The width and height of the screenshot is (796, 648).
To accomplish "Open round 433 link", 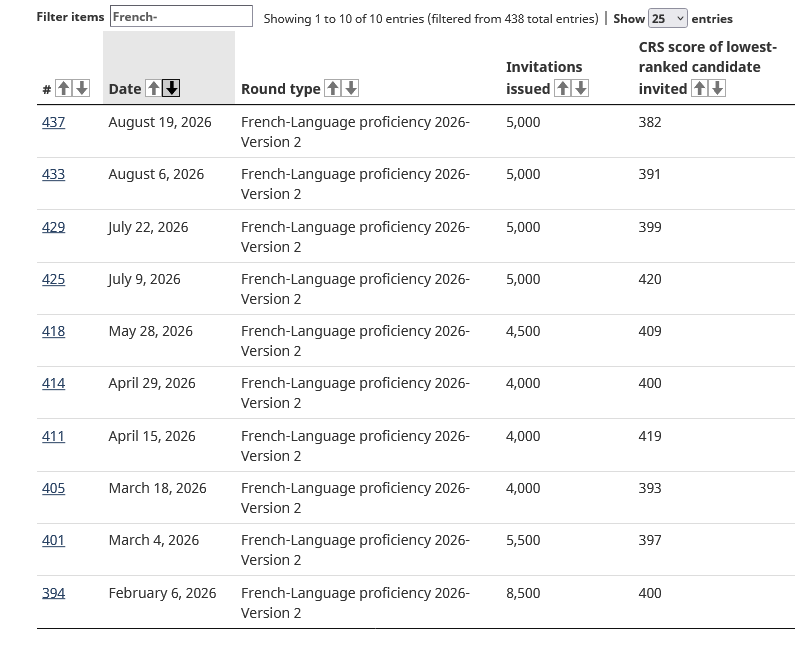I will point(53,174).
